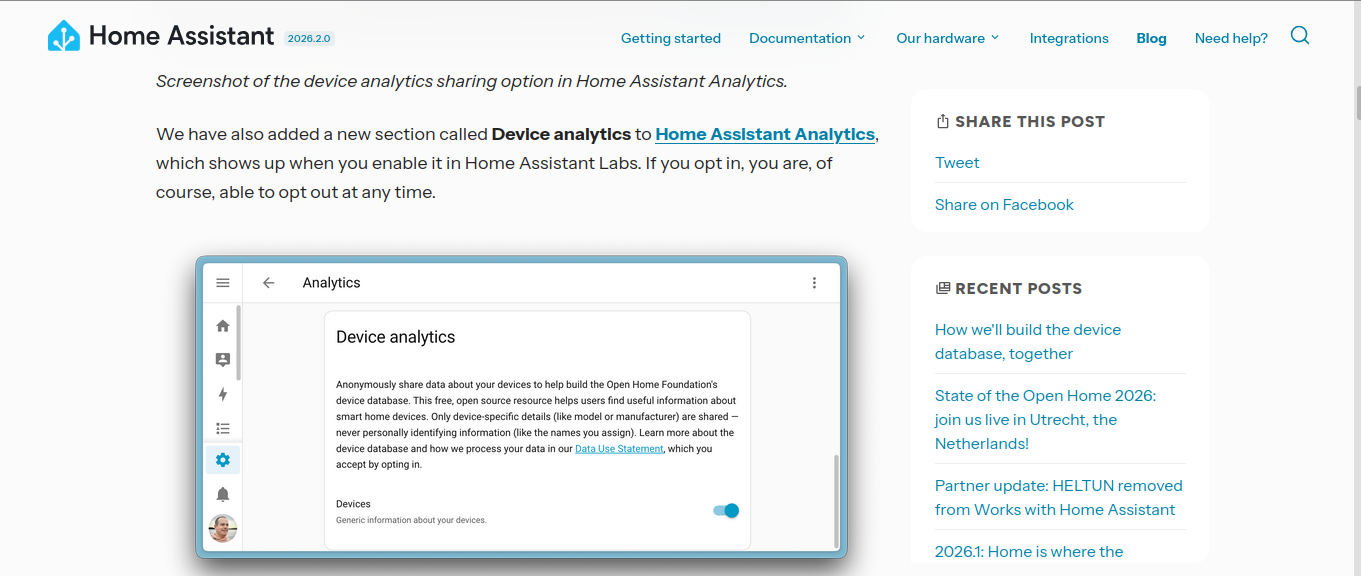Screen dimensions: 1361x576
Task: Open the Data Use Statement link
Action: point(619,449)
